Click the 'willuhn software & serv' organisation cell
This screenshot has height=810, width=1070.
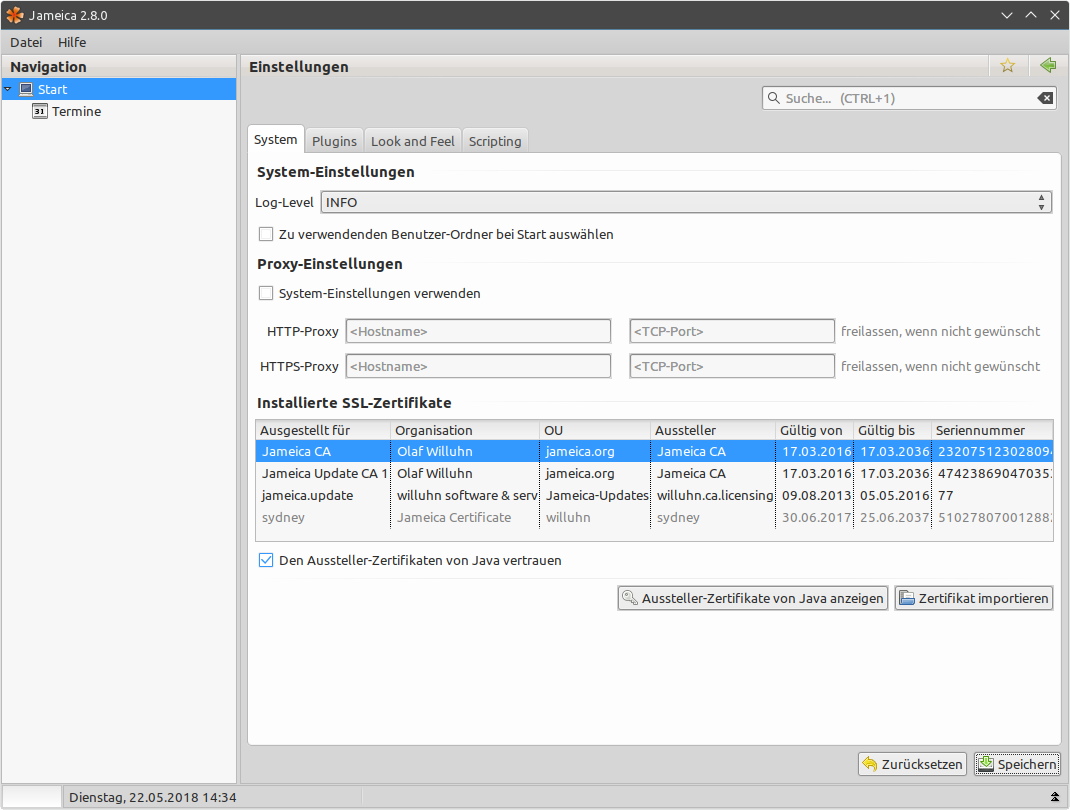pos(467,495)
